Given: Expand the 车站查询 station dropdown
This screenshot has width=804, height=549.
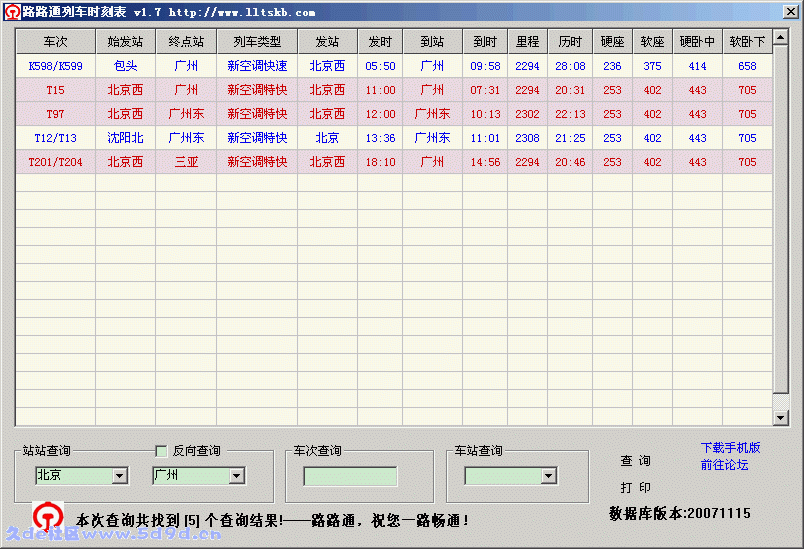Looking at the screenshot, I should pos(549,476).
